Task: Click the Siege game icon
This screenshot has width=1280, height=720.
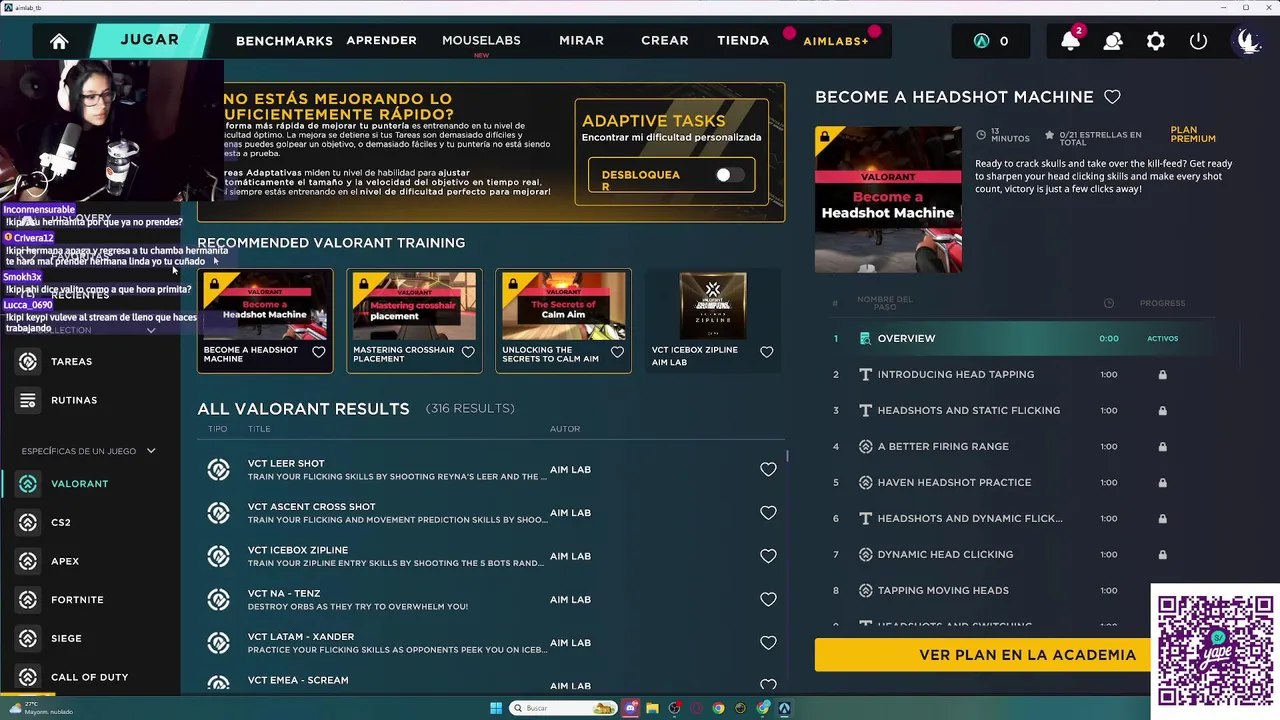Action: (28, 638)
